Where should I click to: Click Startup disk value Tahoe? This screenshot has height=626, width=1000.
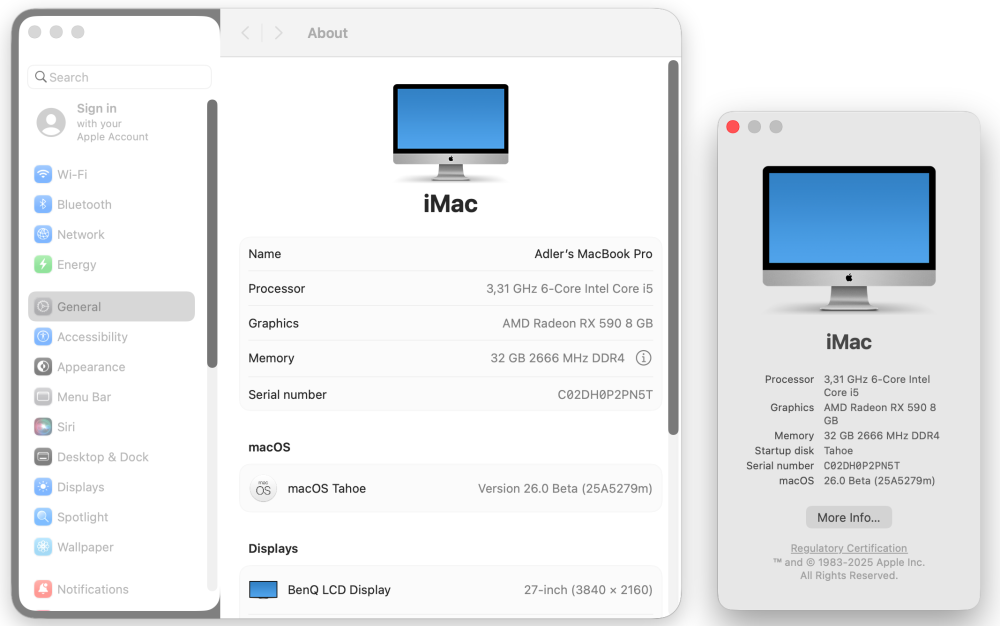pyautogui.click(x=838, y=451)
